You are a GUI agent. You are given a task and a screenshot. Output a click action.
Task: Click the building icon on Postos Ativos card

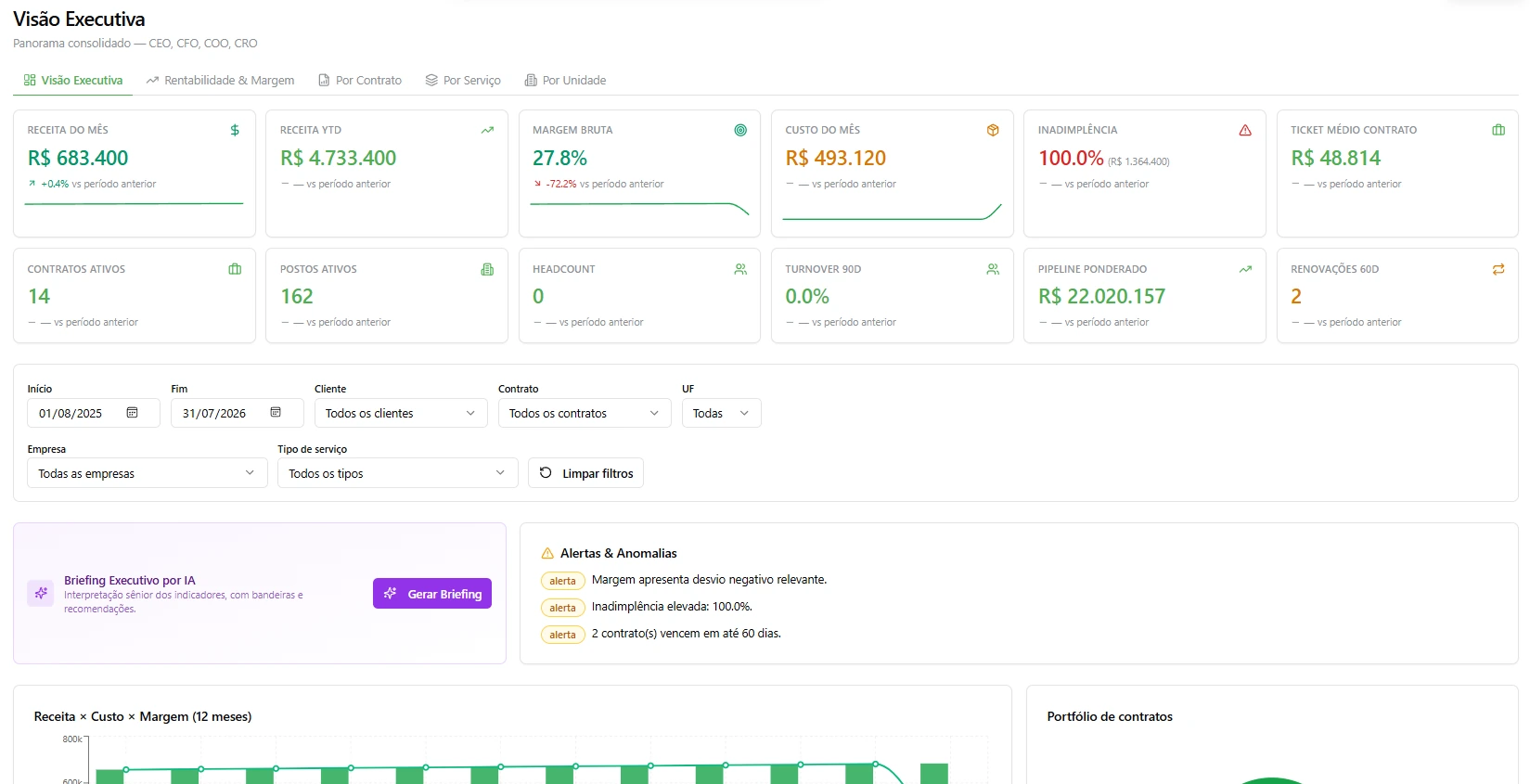click(487, 269)
